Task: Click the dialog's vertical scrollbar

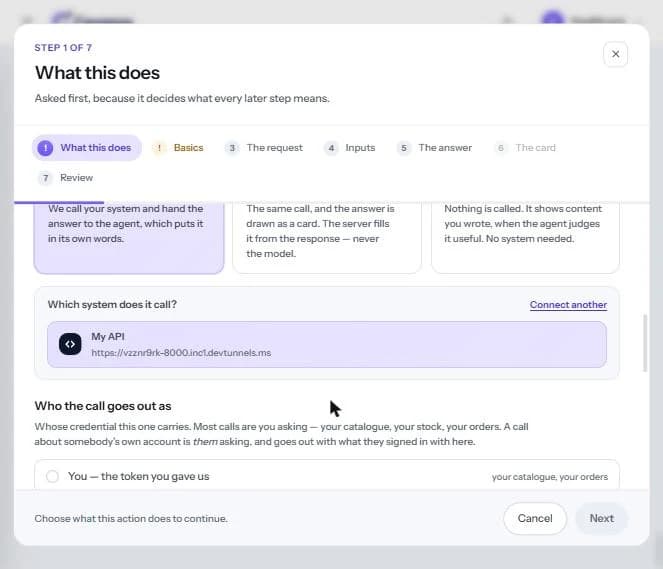Action: coord(645,343)
